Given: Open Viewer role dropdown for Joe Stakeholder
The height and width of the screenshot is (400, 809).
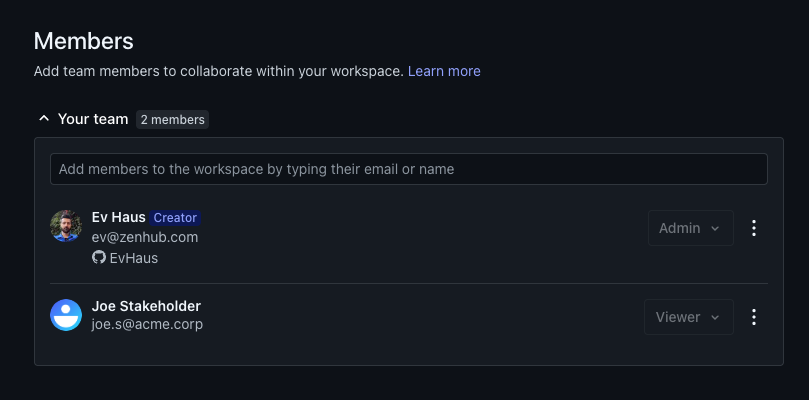Looking at the screenshot, I should (x=688, y=317).
